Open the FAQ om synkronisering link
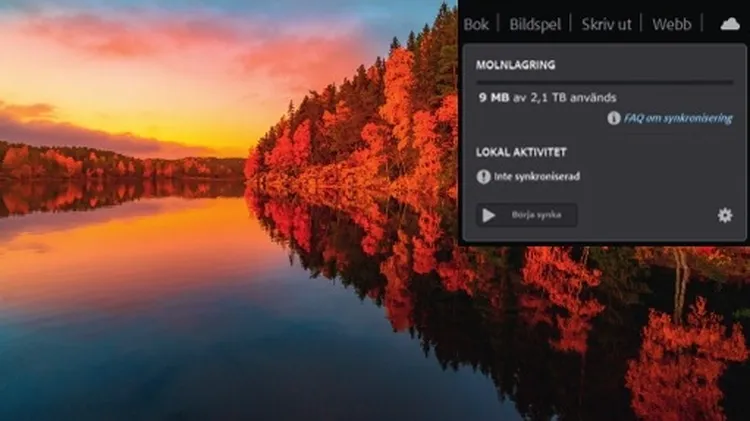The image size is (750, 421). coord(678,118)
